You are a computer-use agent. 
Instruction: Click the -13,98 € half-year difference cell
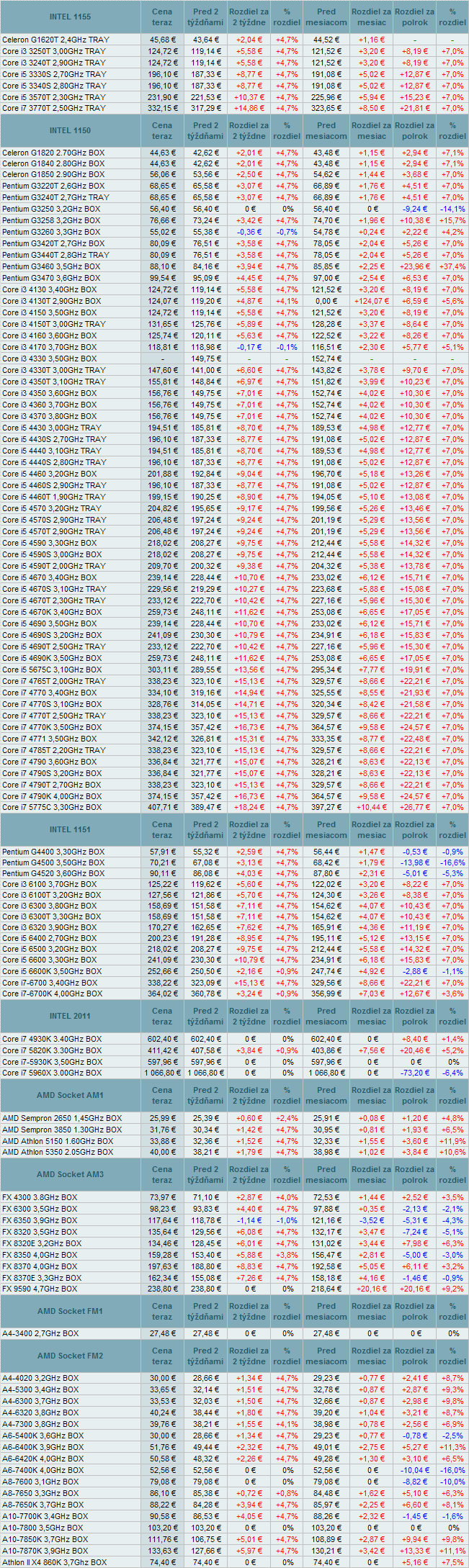pos(415,862)
